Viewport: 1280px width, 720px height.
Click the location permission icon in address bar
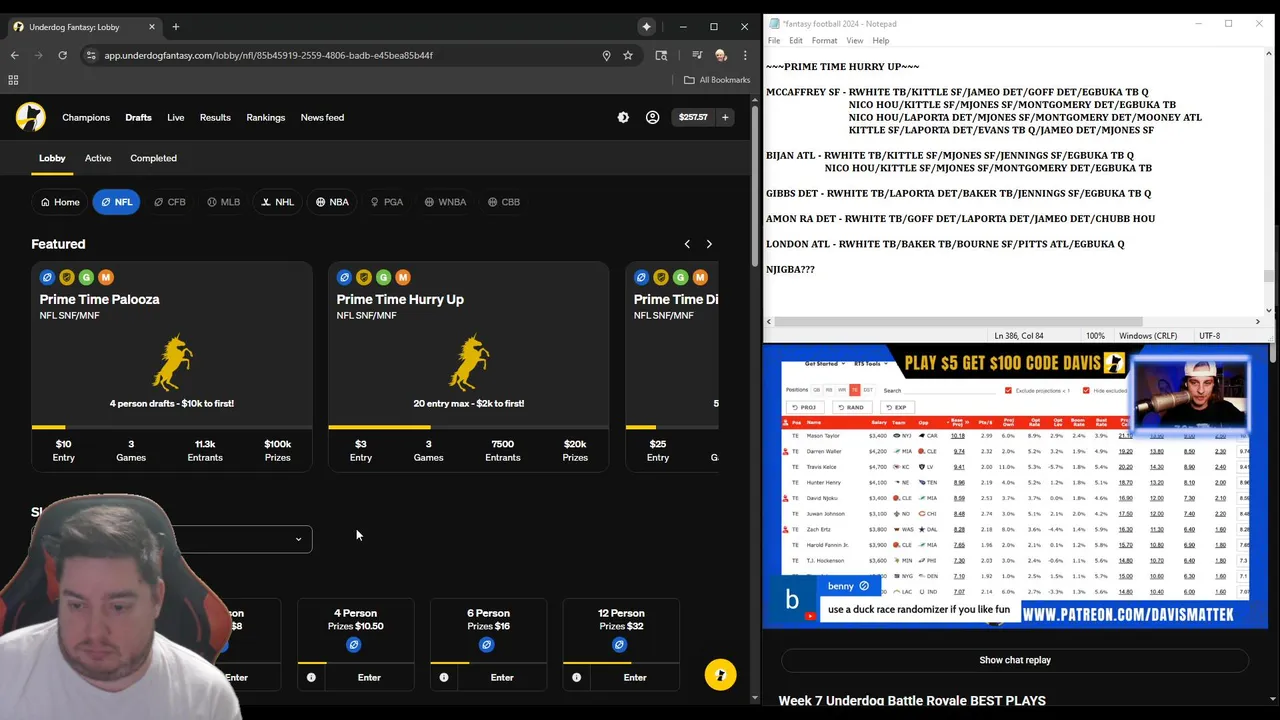tap(606, 55)
